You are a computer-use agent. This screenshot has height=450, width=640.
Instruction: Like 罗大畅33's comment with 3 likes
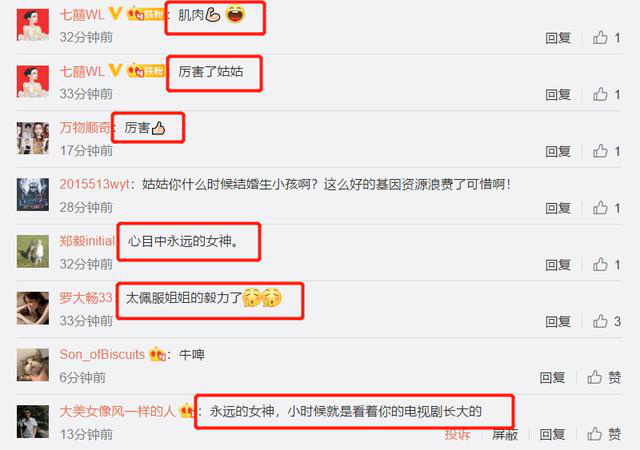pos(606,321)
